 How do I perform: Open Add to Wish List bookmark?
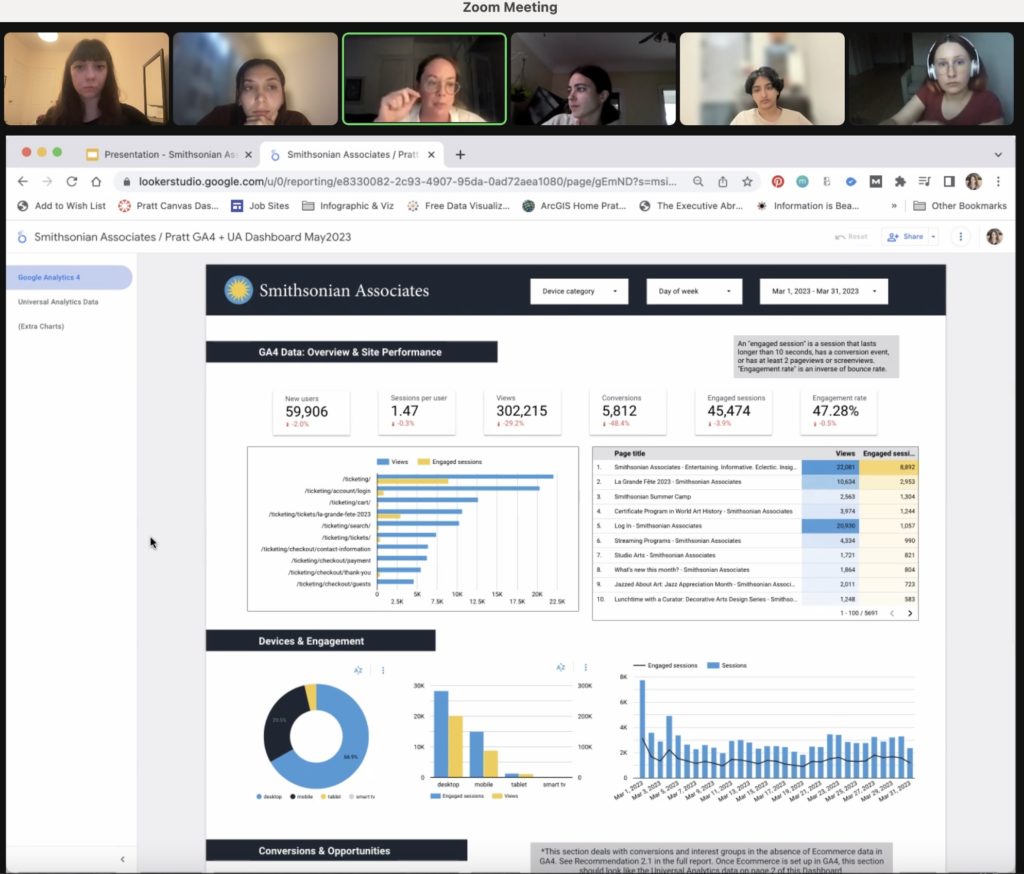pyautogui.click(x=61, y=206)
